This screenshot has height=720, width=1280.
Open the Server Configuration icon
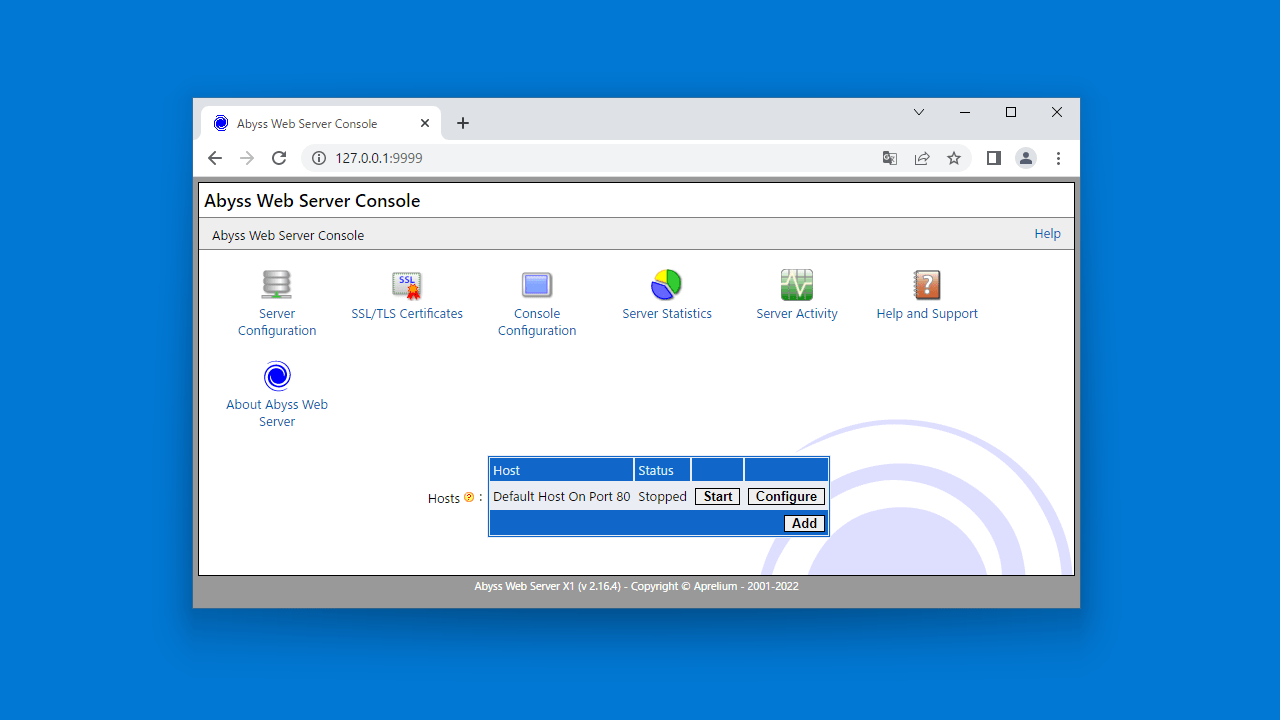[277, 284]
